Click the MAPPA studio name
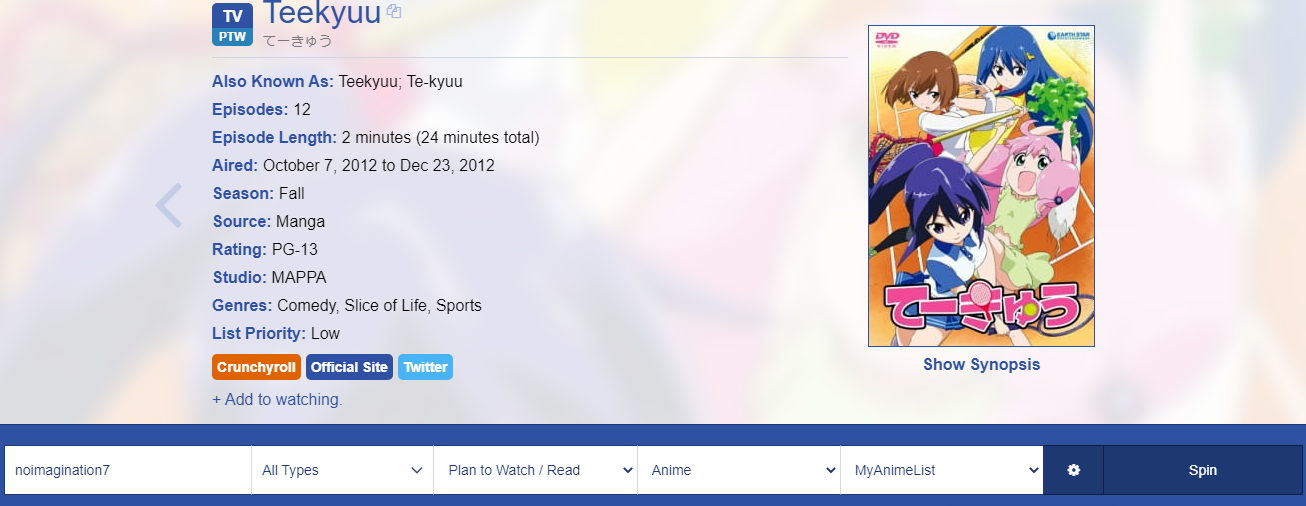Screen dimensions: 1306x506 point(299,277)
